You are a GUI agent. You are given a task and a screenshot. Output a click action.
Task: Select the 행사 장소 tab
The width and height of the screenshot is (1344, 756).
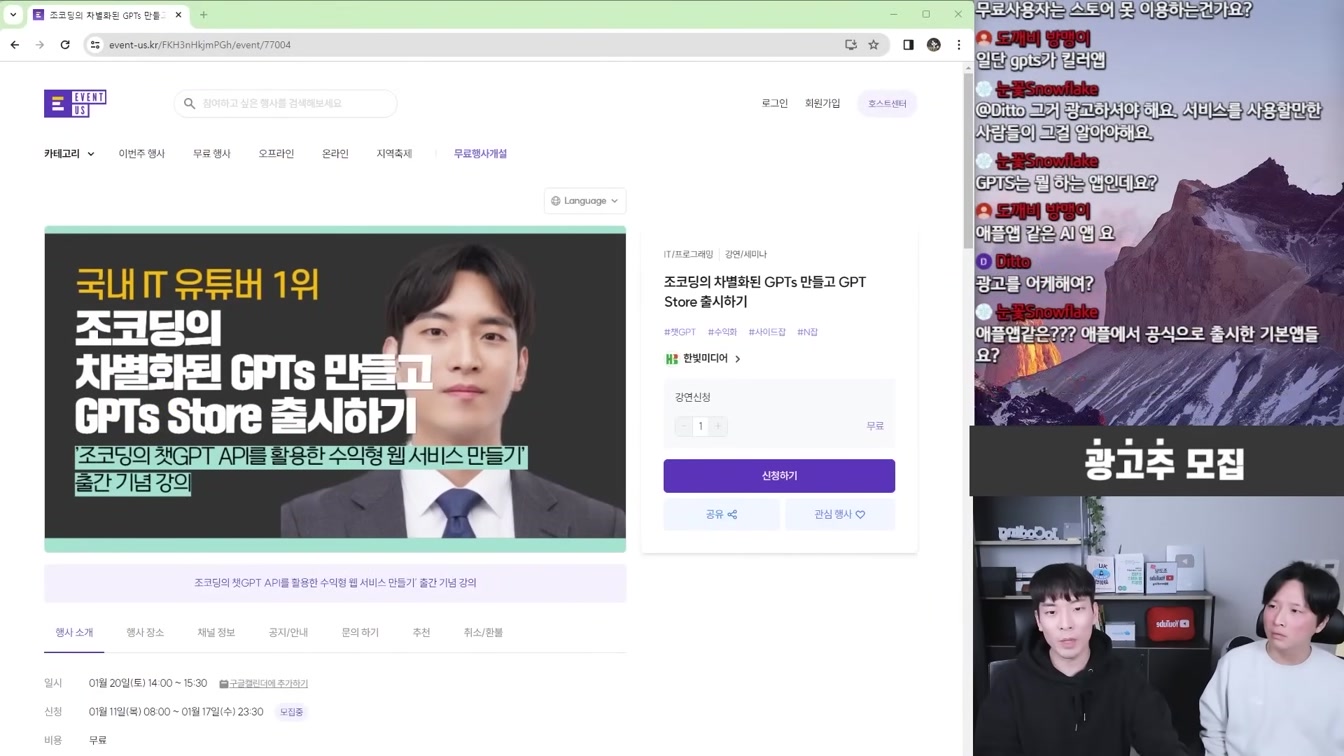tap(145, 633)
